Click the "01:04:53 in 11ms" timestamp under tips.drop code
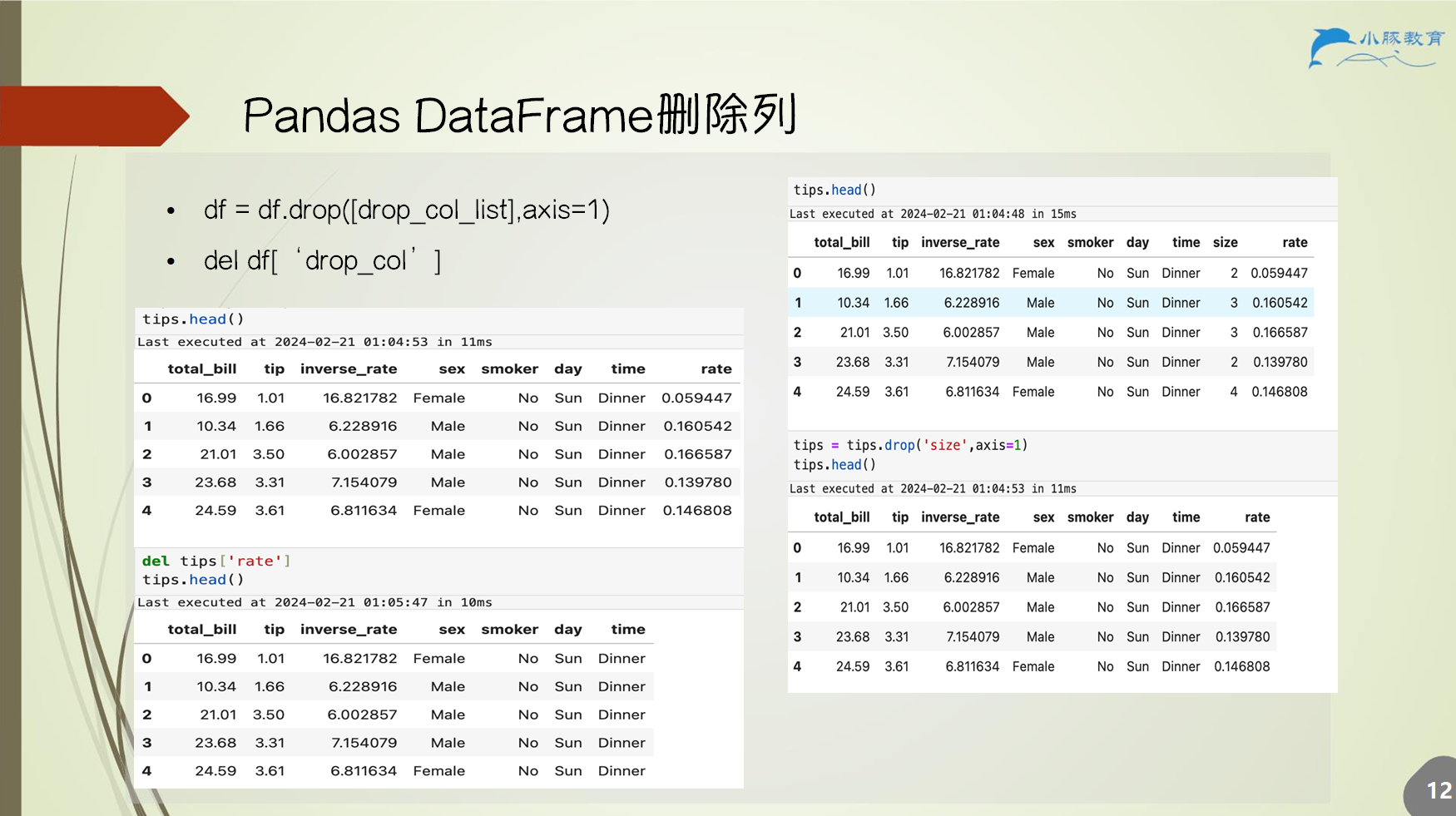This screenshot has width=1456, height=816. click(933, 489)
